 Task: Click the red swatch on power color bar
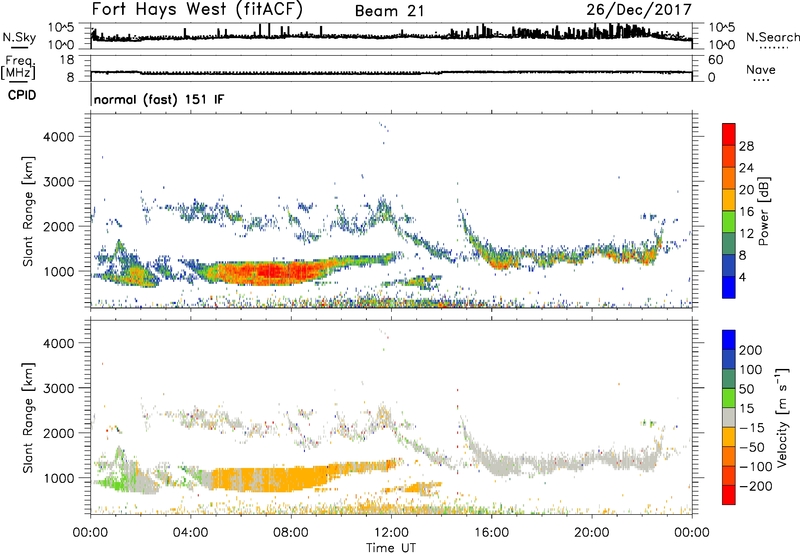click(x=729, y=134)
